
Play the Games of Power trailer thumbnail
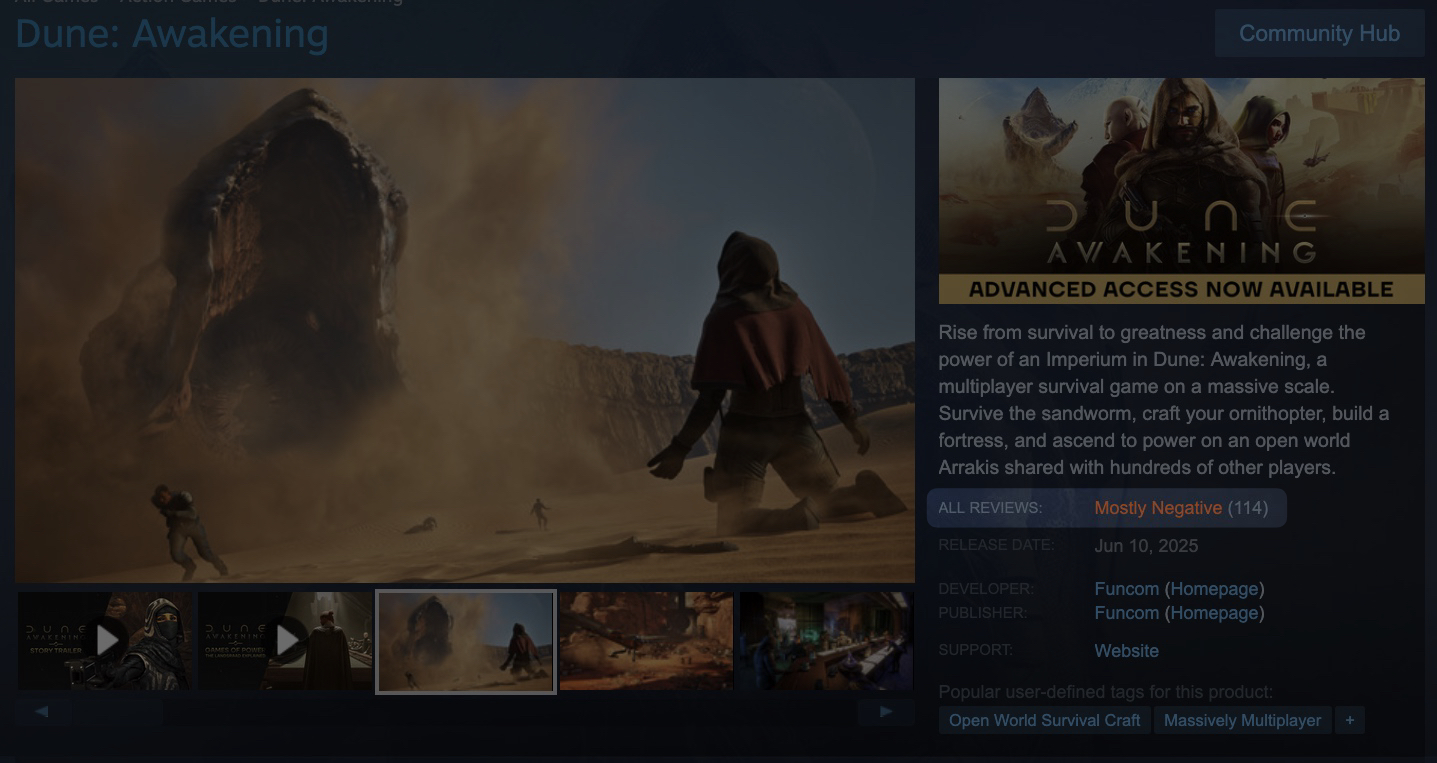[285, 641]
